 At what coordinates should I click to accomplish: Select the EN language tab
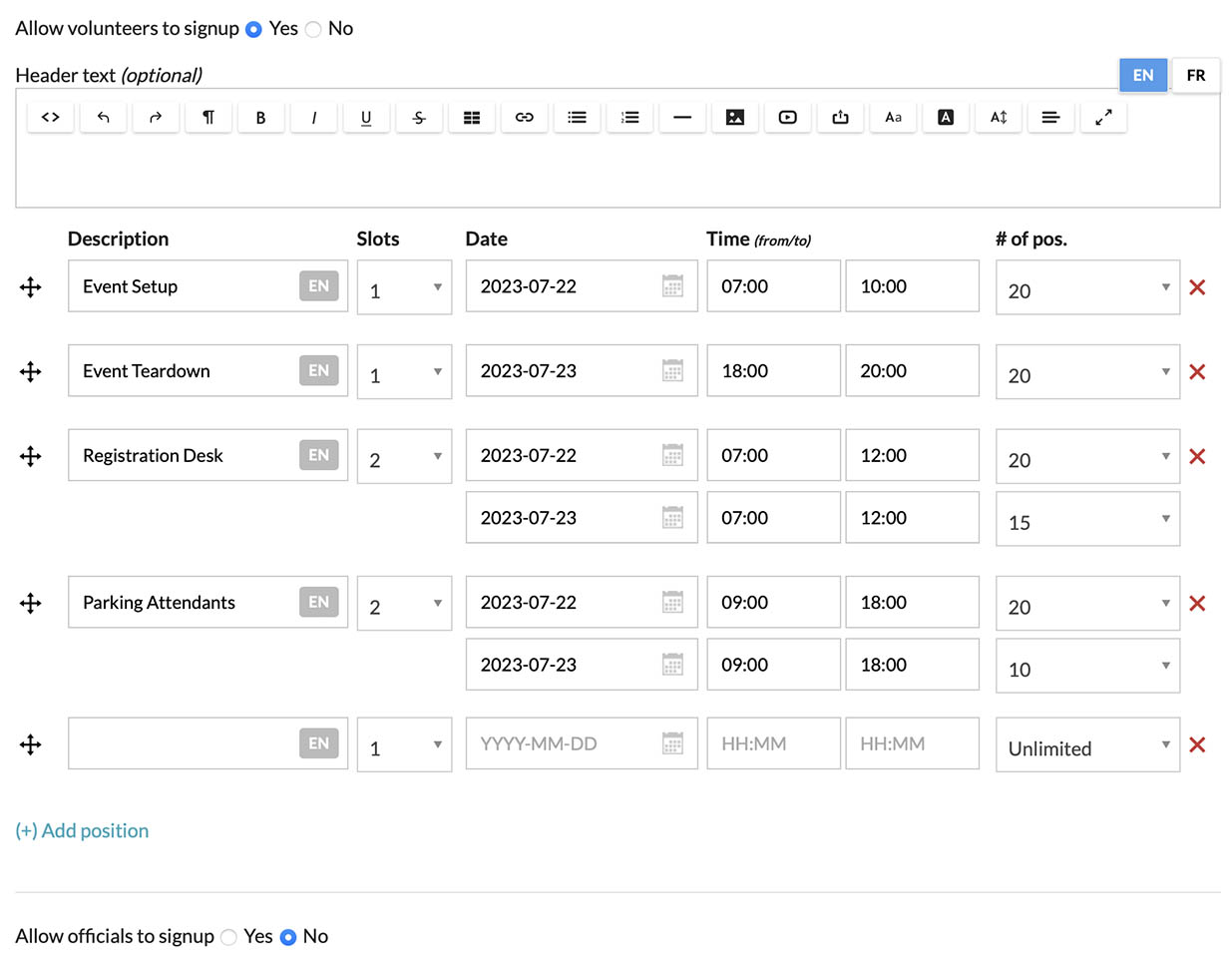(1142, 76)
